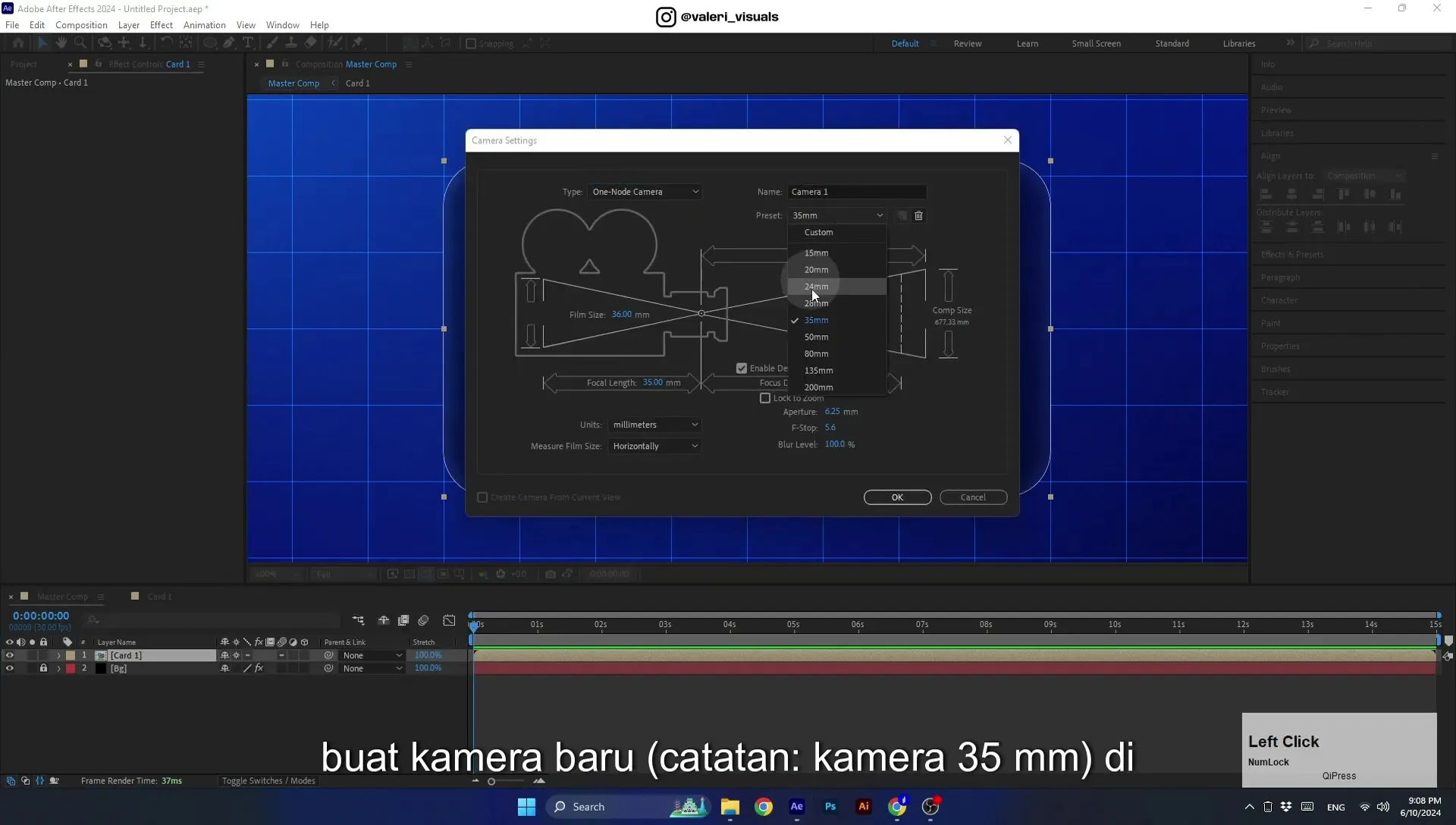Click the Home icon in toolbar
Image resolution: width=1456 pixels, height=825 pixels.
tap(18, 43)
